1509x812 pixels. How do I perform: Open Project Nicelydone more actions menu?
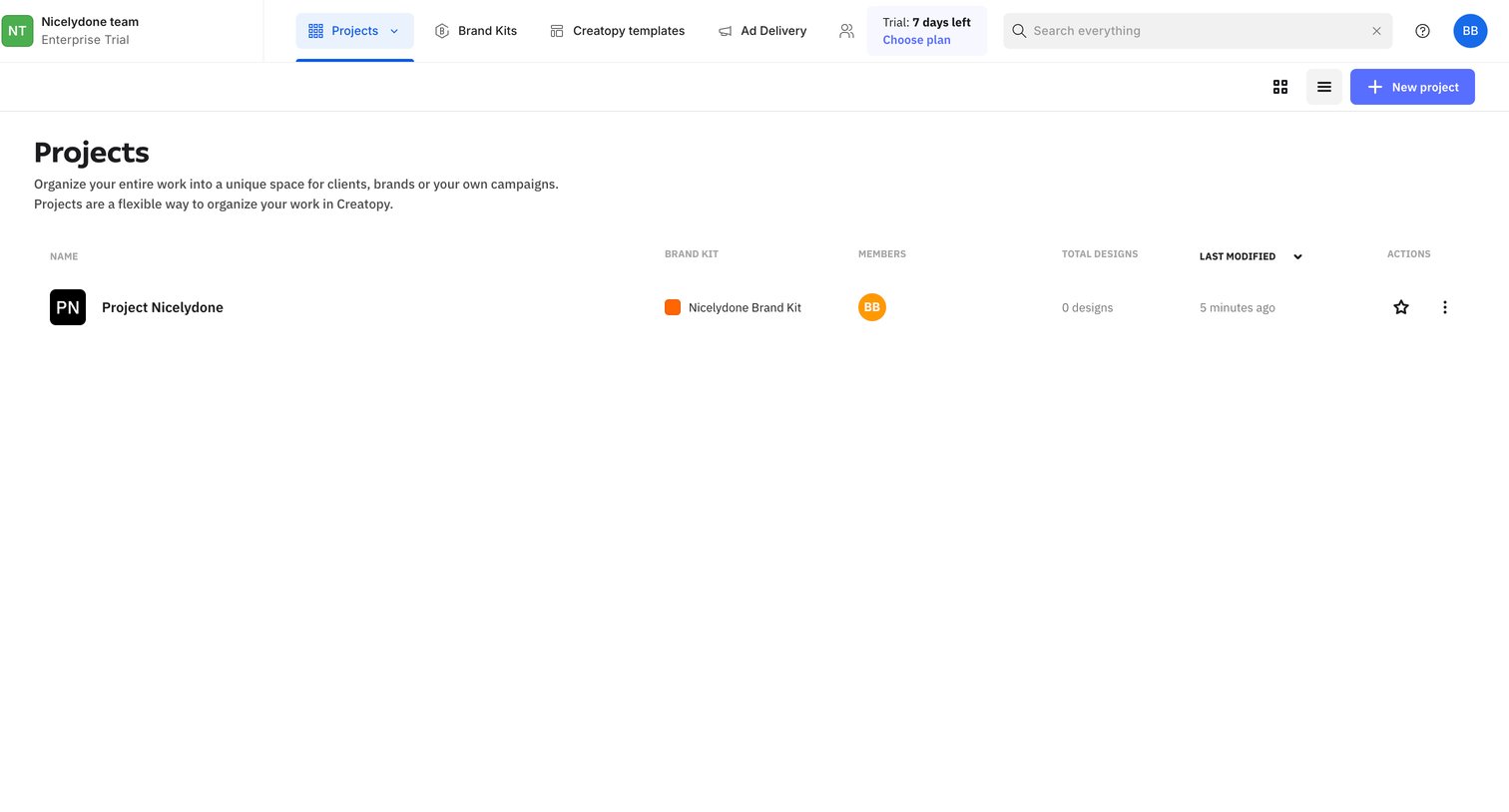[1444, 307]
